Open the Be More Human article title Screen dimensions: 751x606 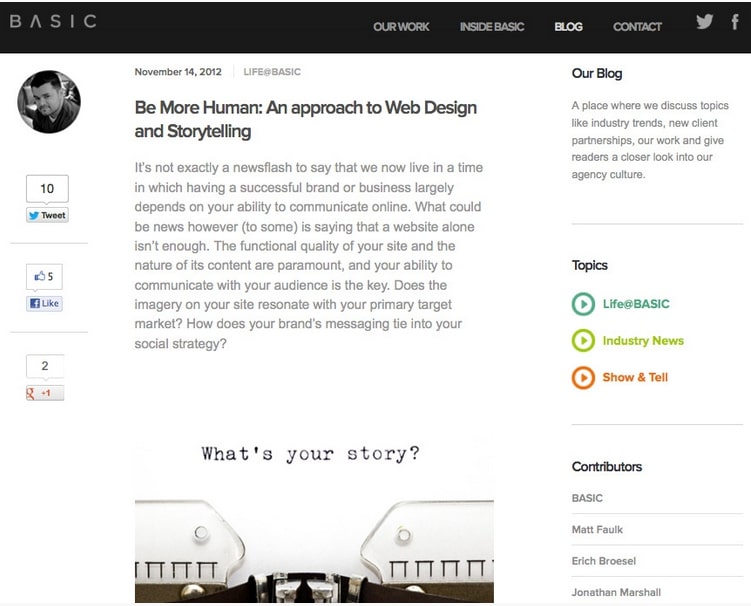pyautogui.click(x=305, y=119)
